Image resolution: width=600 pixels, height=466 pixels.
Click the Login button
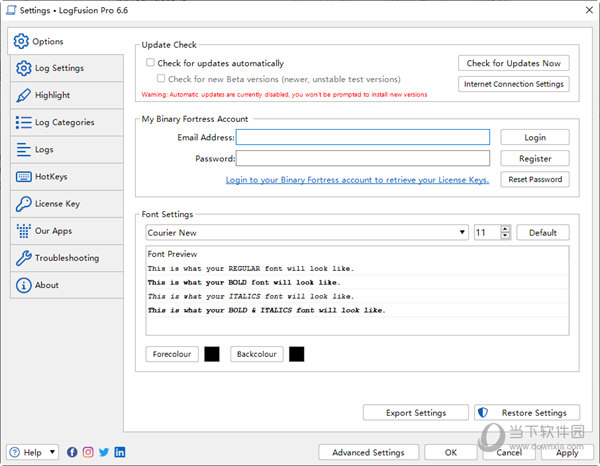coord(535,137)
